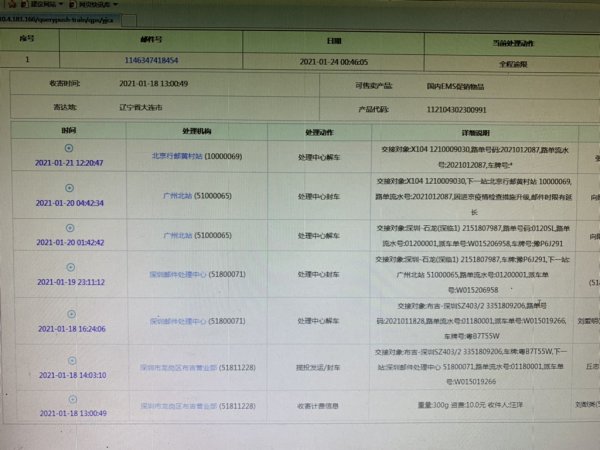Click the blank new tab button
This screenshot has height=450, width=600.
tap(129, 21)
